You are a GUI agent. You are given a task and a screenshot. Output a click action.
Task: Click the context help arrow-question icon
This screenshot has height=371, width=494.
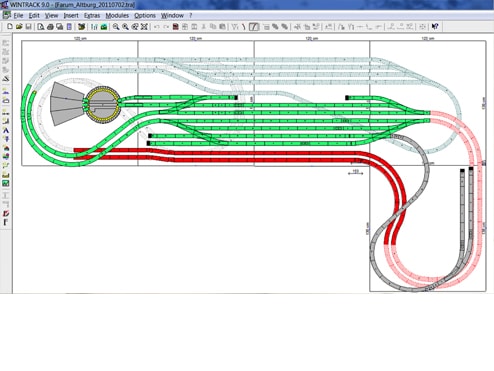coord(435,27)
